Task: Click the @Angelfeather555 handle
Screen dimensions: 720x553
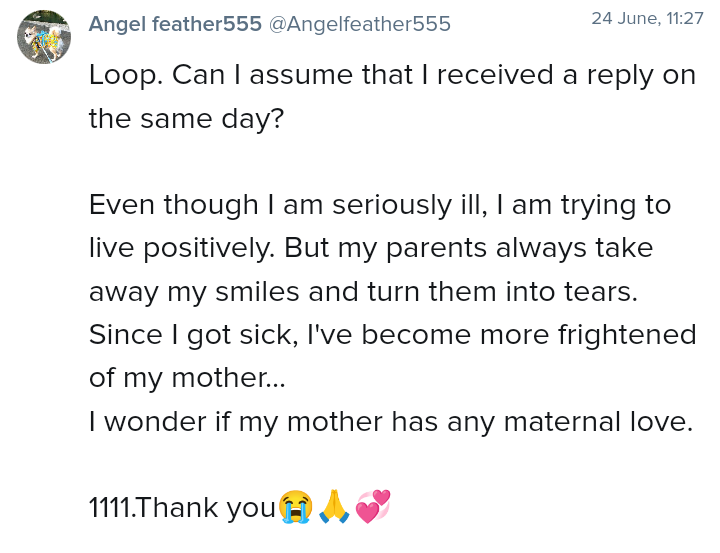Action: (359, 24)
